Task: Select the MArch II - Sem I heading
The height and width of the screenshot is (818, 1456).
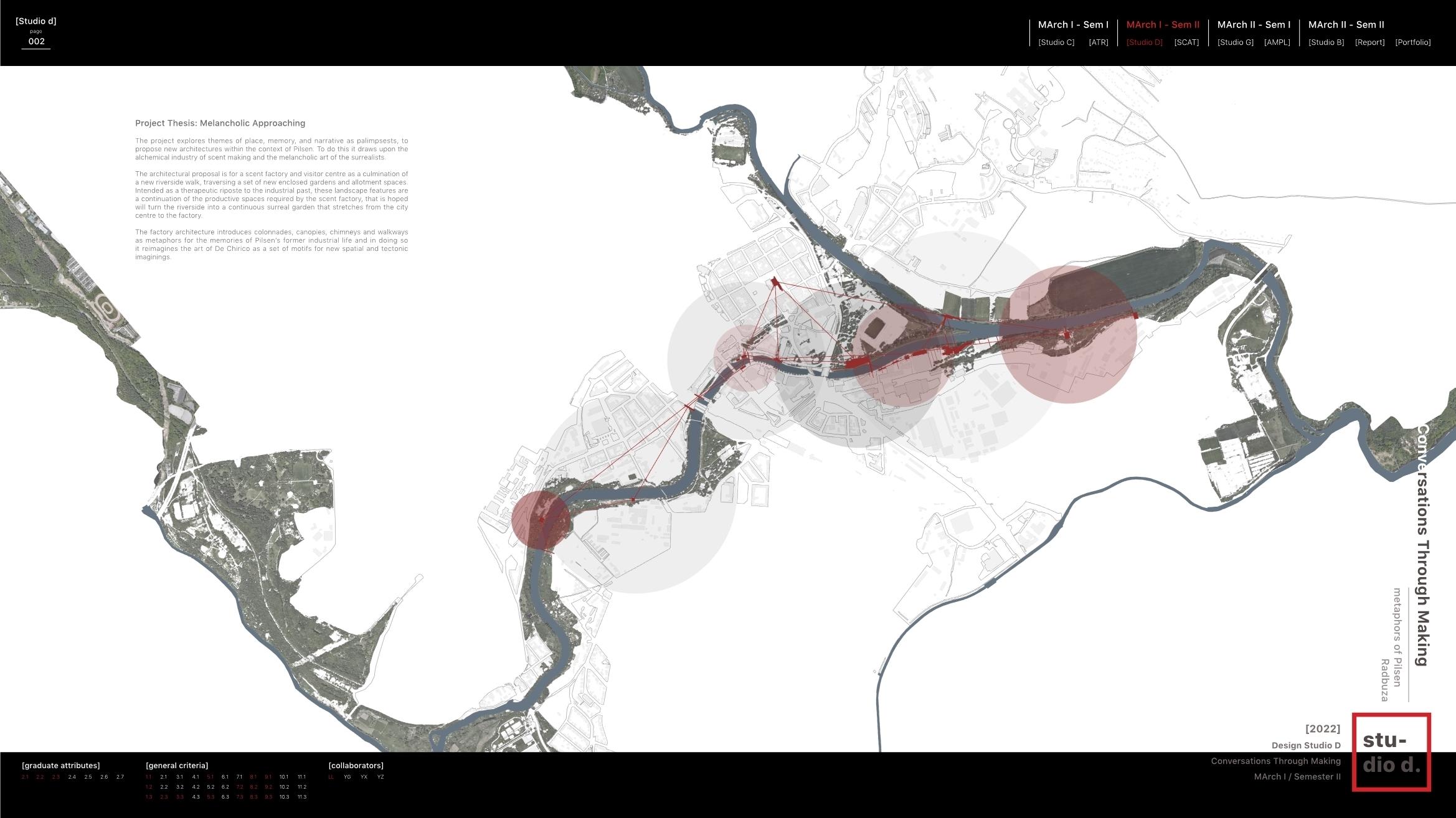Action: pyautogui.click(x=1254, y=25)
